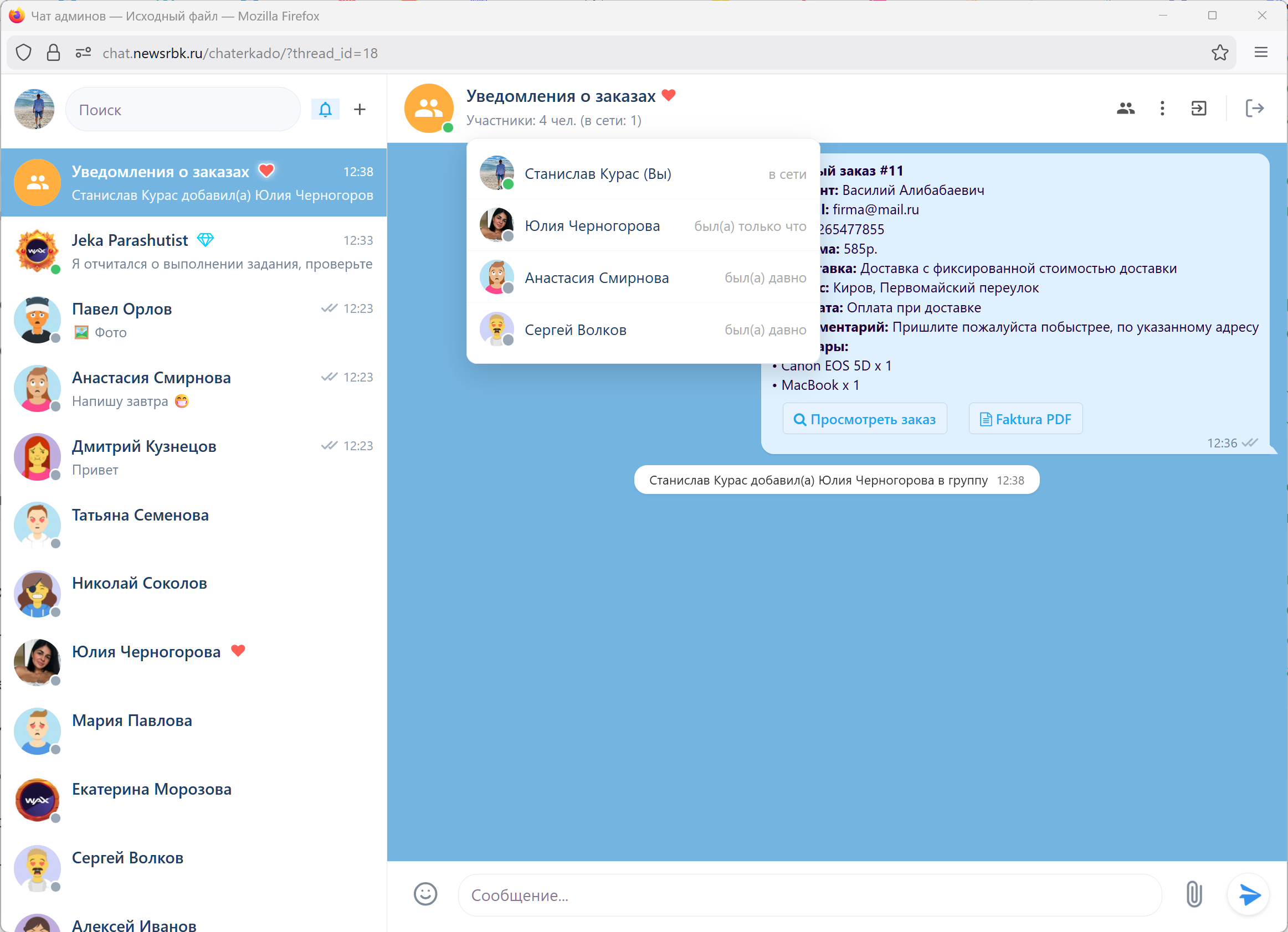This screenshot has width=1288, height=932.
Task: Click the collapse side panel arrow icon
Action: pos(1198,108)
